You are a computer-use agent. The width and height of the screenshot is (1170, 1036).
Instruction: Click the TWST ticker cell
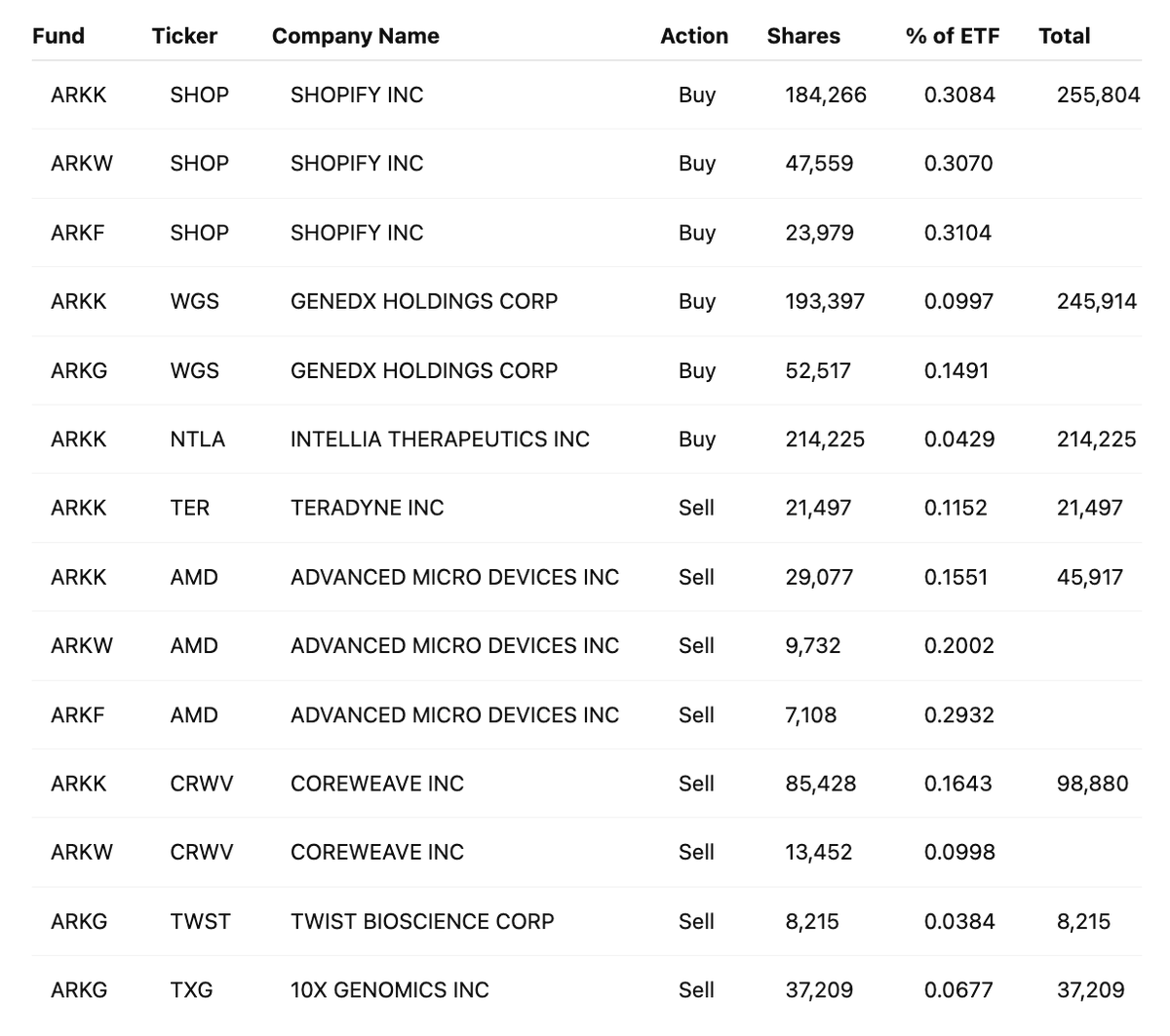[200, 921]
